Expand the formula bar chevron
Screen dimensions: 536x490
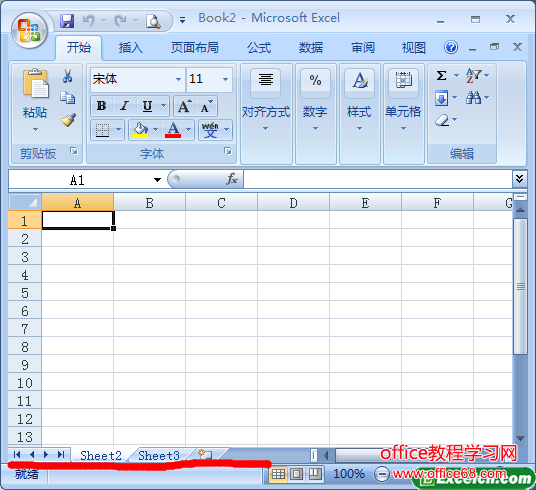(x=519, y=179)
